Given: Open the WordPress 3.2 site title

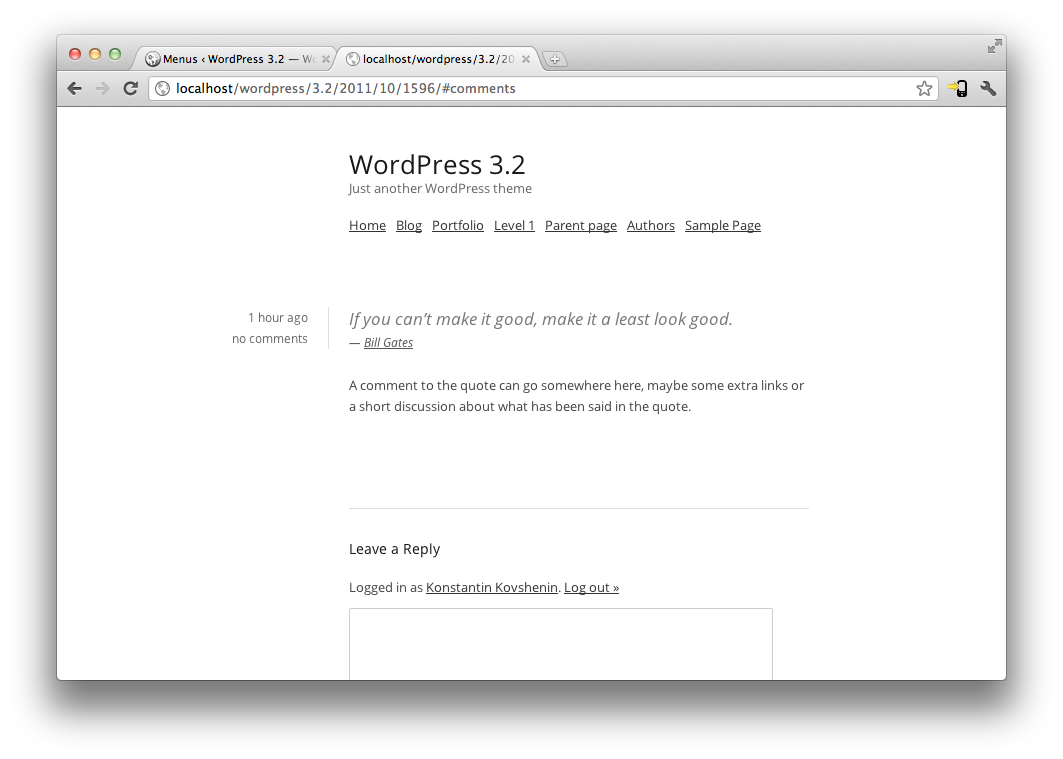Looking at the screenshot, I should tap(437, 165).
